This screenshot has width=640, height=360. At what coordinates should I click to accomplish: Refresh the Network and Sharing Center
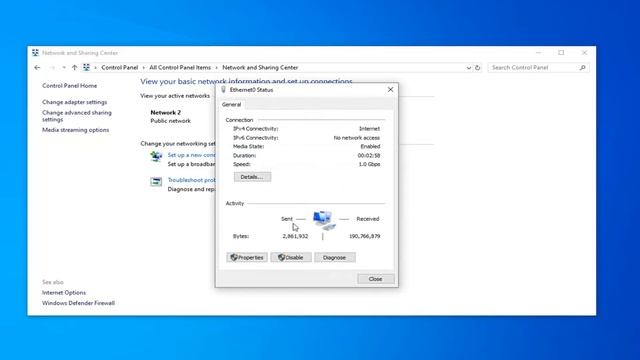click(478, 68)
